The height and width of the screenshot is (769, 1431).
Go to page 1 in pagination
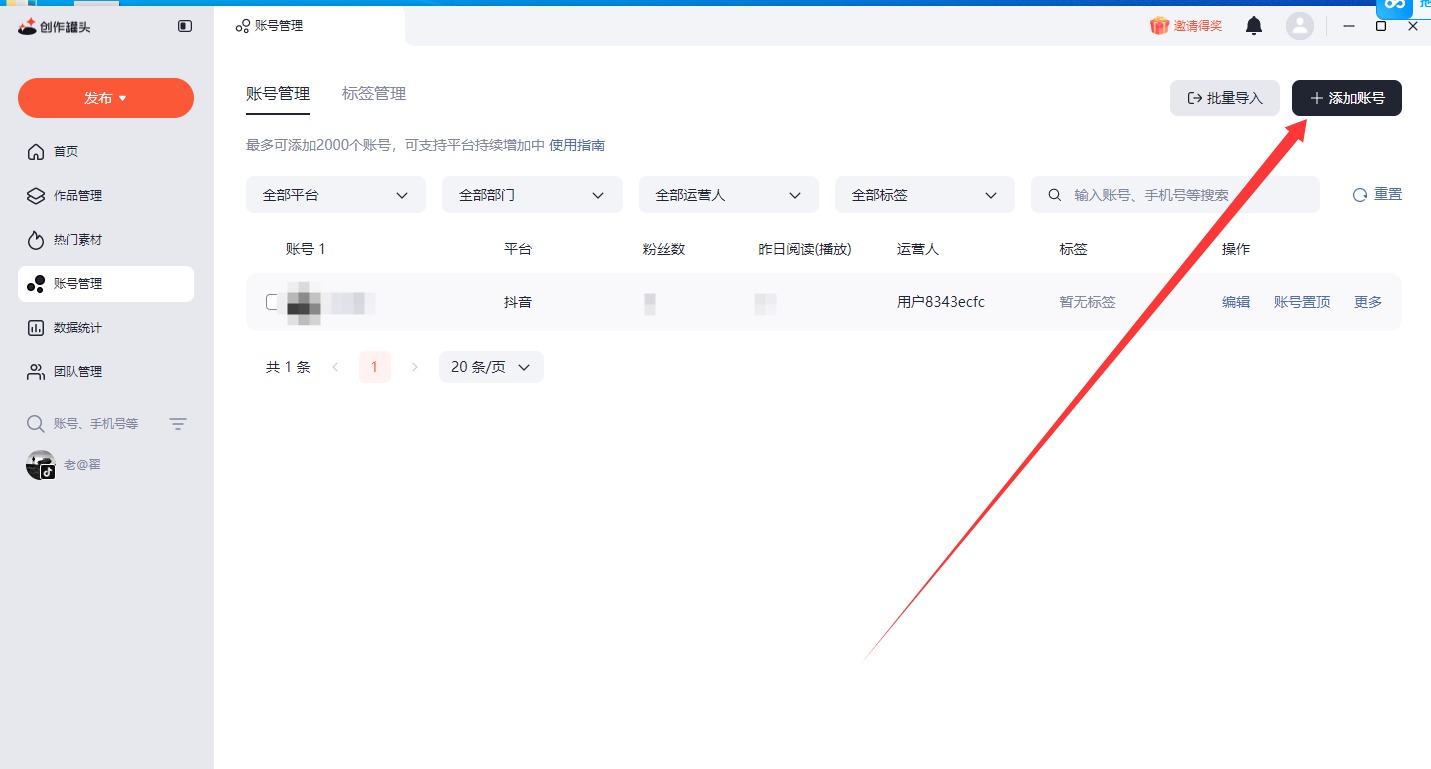[374, 367]
